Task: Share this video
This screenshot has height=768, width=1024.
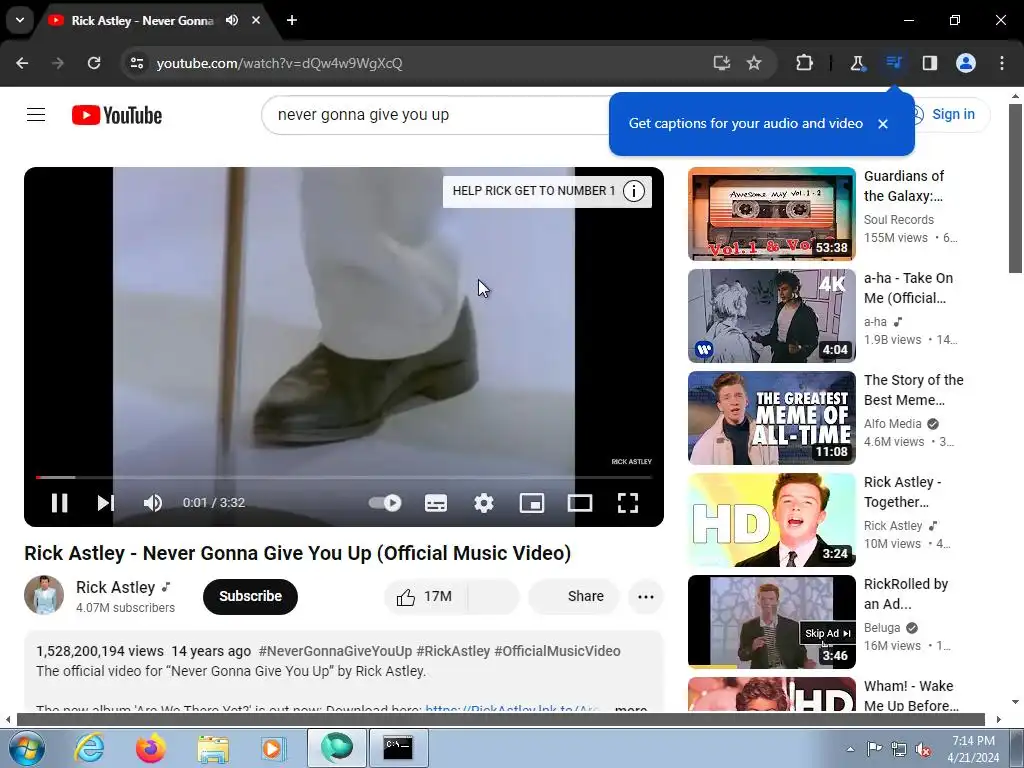Action: point(573,596)
